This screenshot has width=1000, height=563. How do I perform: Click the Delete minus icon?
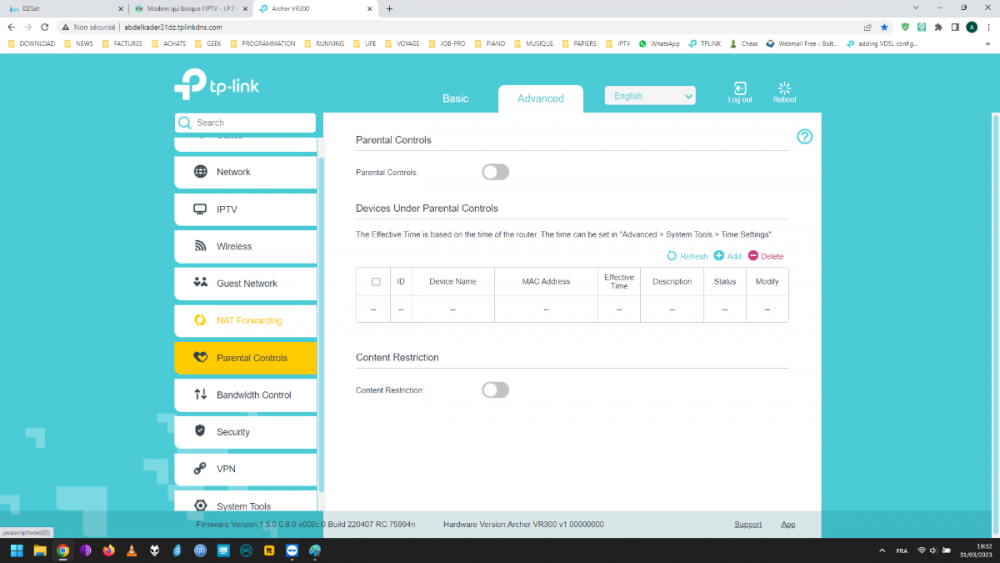pyautogui.click(x=753, y=256)
